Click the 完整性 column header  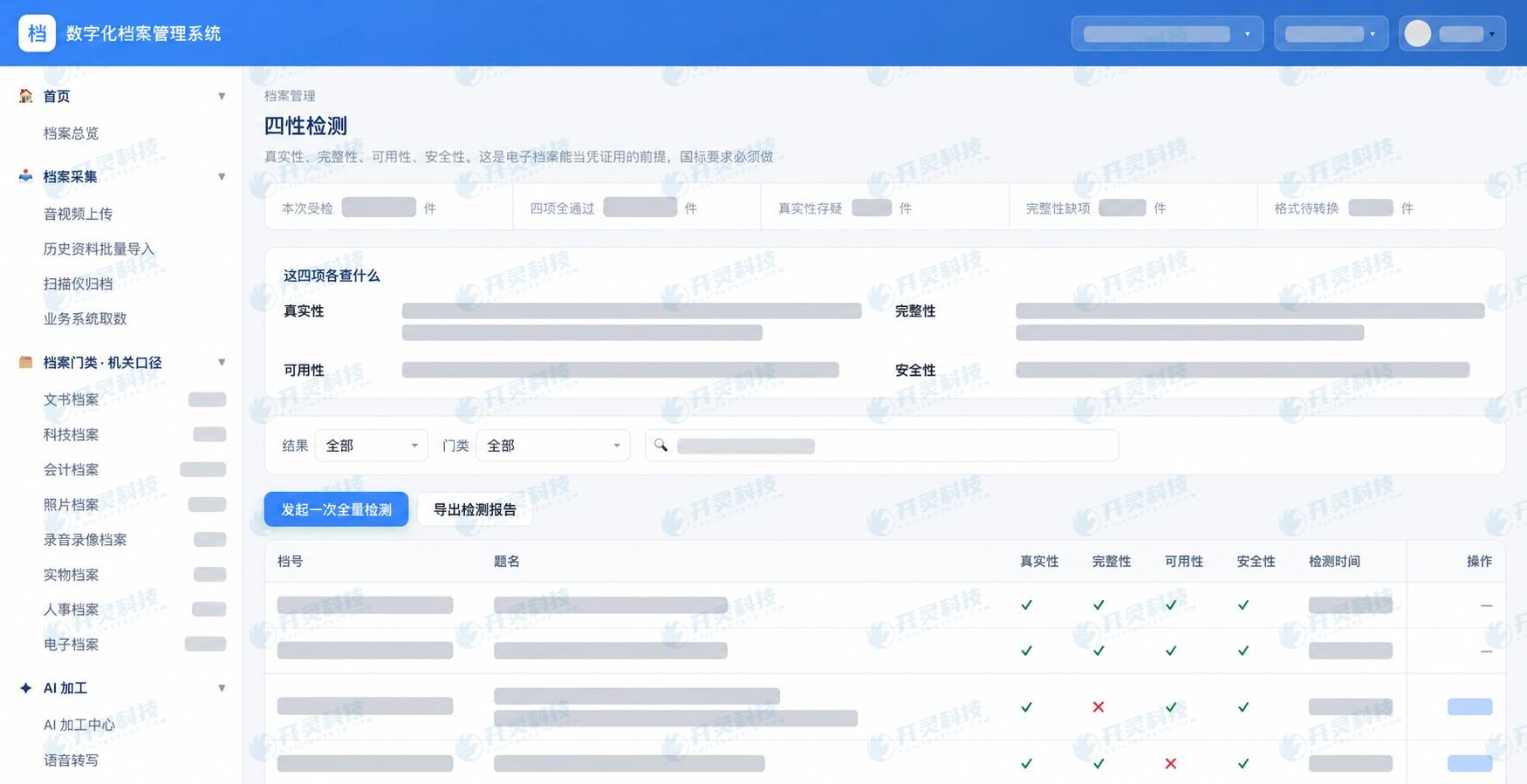(x=1111, y=562)
